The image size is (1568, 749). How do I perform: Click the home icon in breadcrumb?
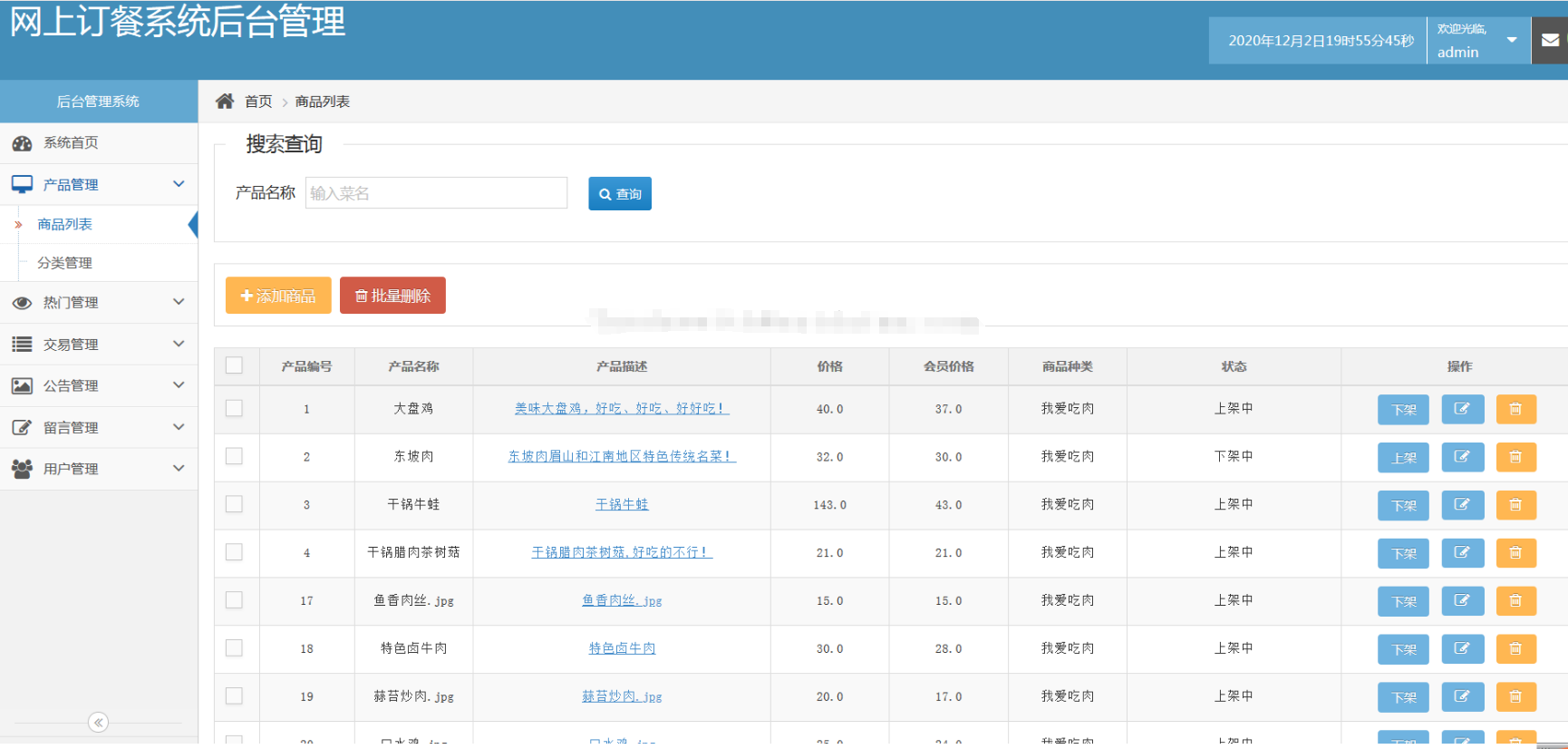tap(225, 101)
